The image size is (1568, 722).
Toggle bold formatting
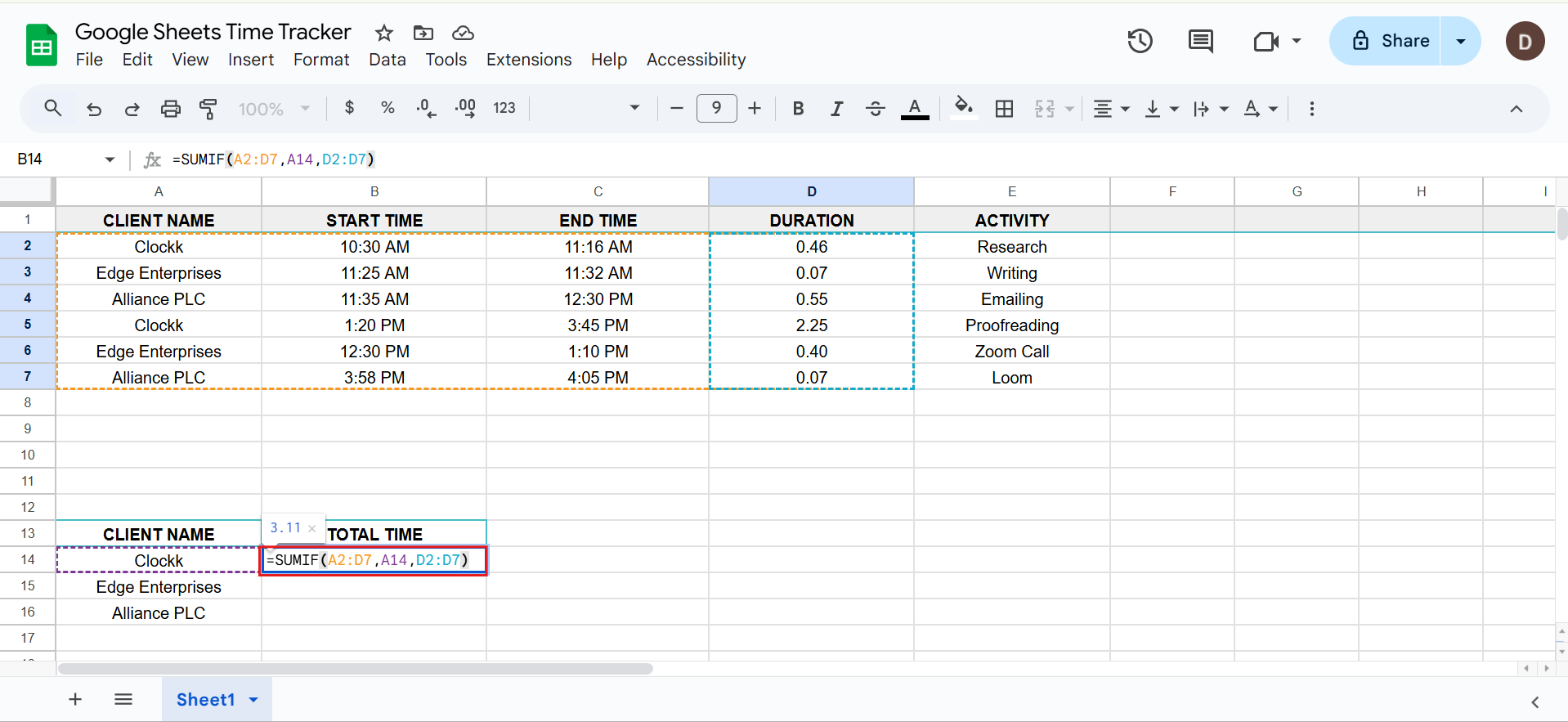click(x=798, y=108)
